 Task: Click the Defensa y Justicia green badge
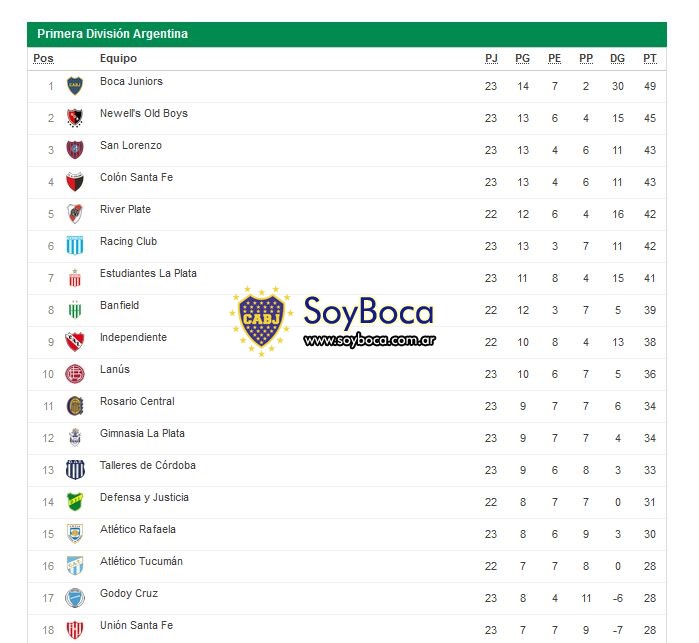coord(75,502)
